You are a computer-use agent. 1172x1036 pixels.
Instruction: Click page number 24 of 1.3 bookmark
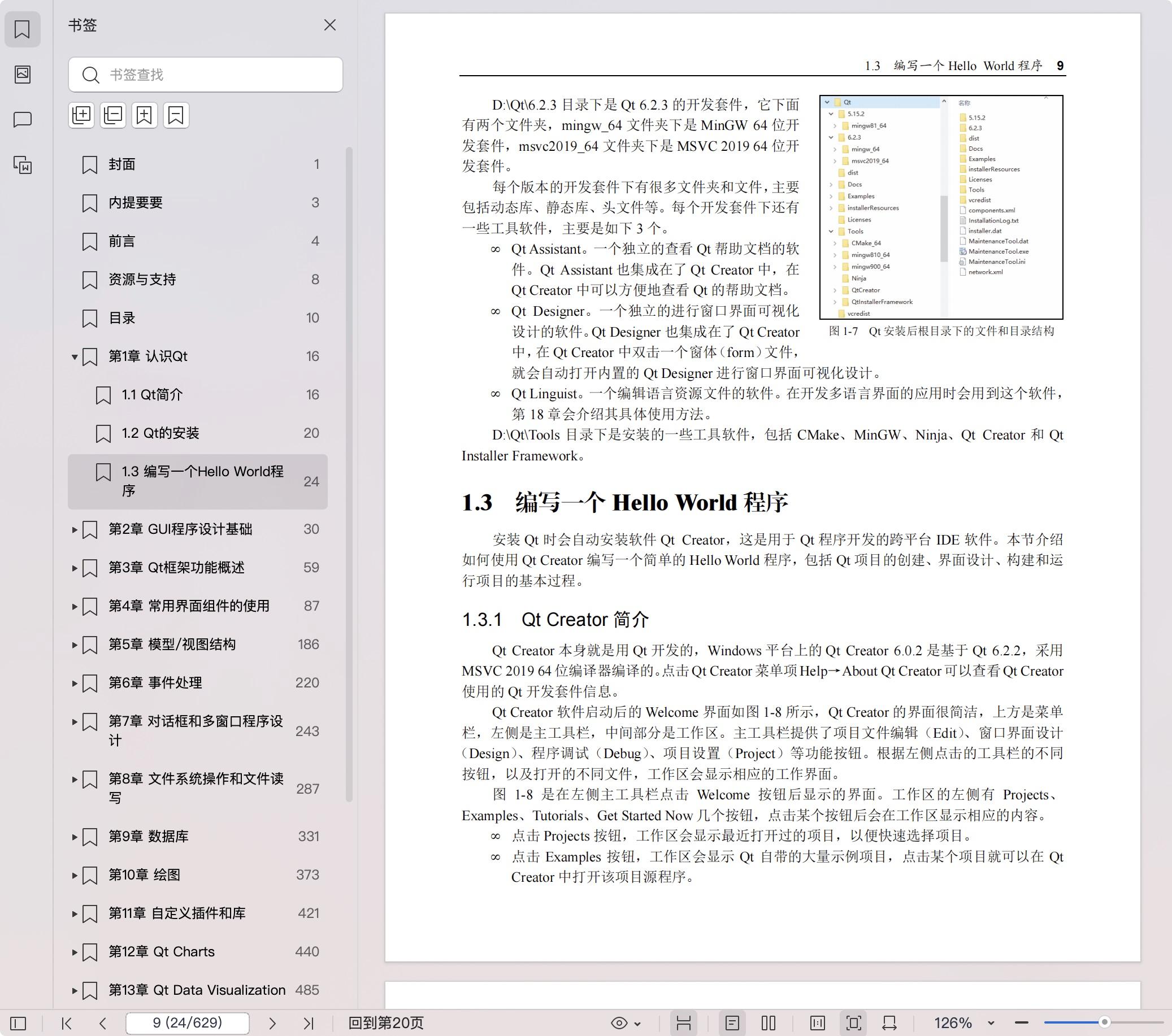tap(311, 482)
